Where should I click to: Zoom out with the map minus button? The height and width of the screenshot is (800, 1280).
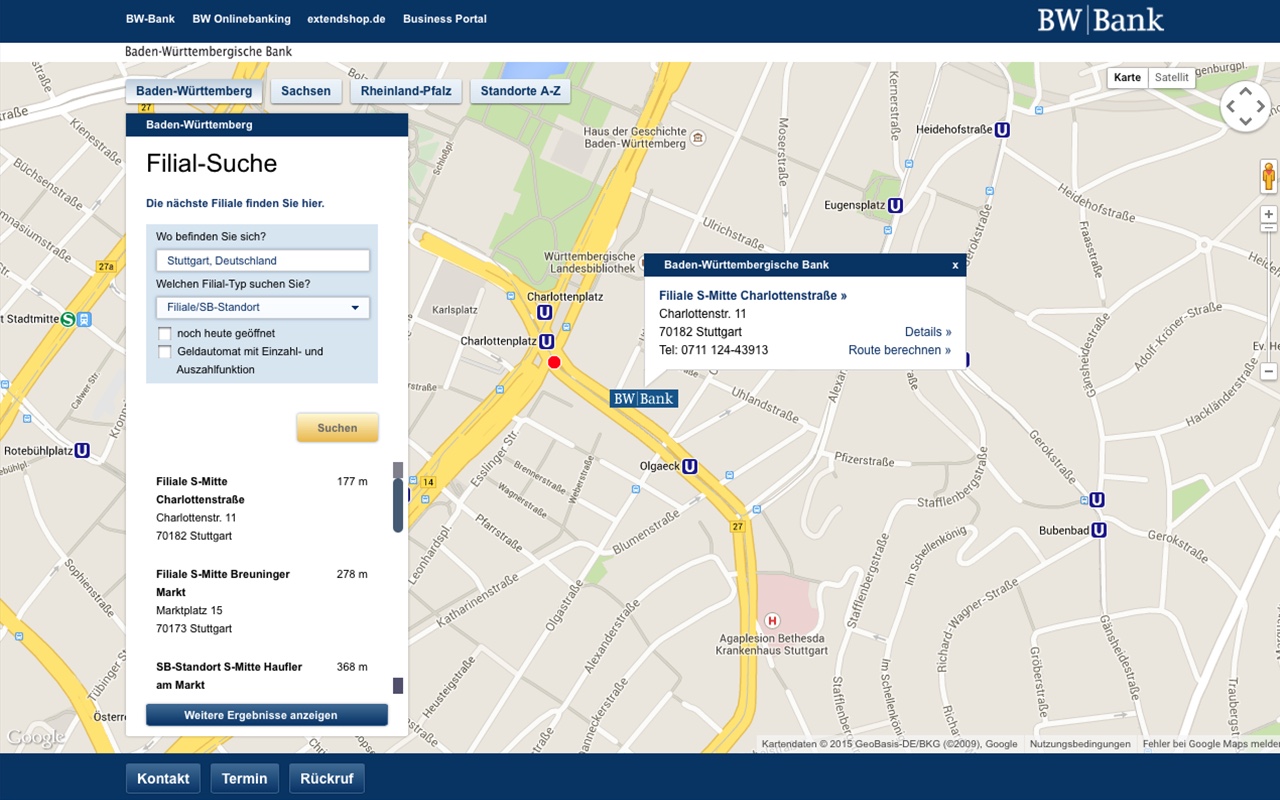tap(1269, 371)
